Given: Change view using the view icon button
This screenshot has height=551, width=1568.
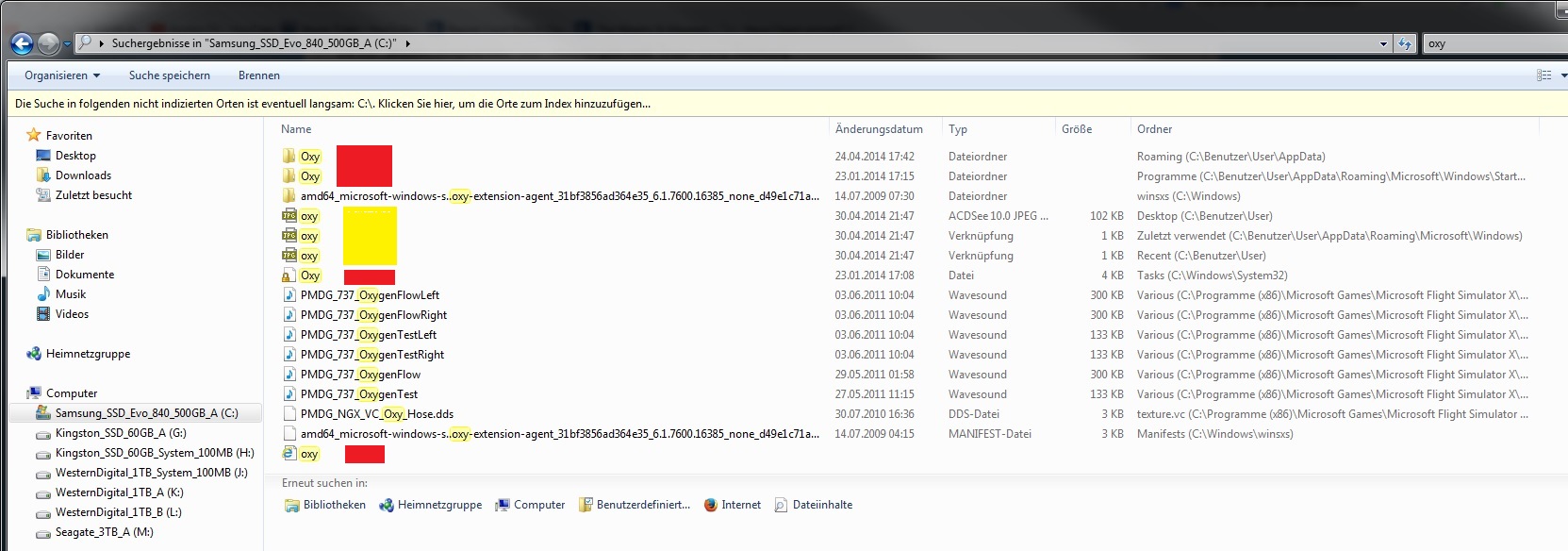Looking at the screenshot, I should (x=1543, y=75).
